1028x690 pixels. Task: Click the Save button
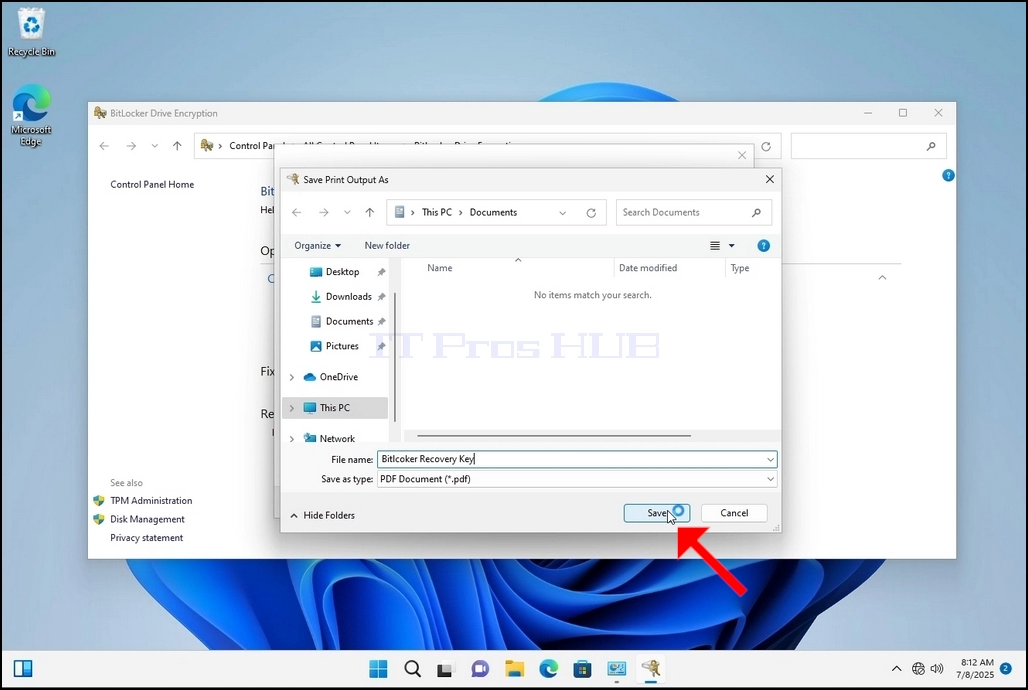point(656,513)
